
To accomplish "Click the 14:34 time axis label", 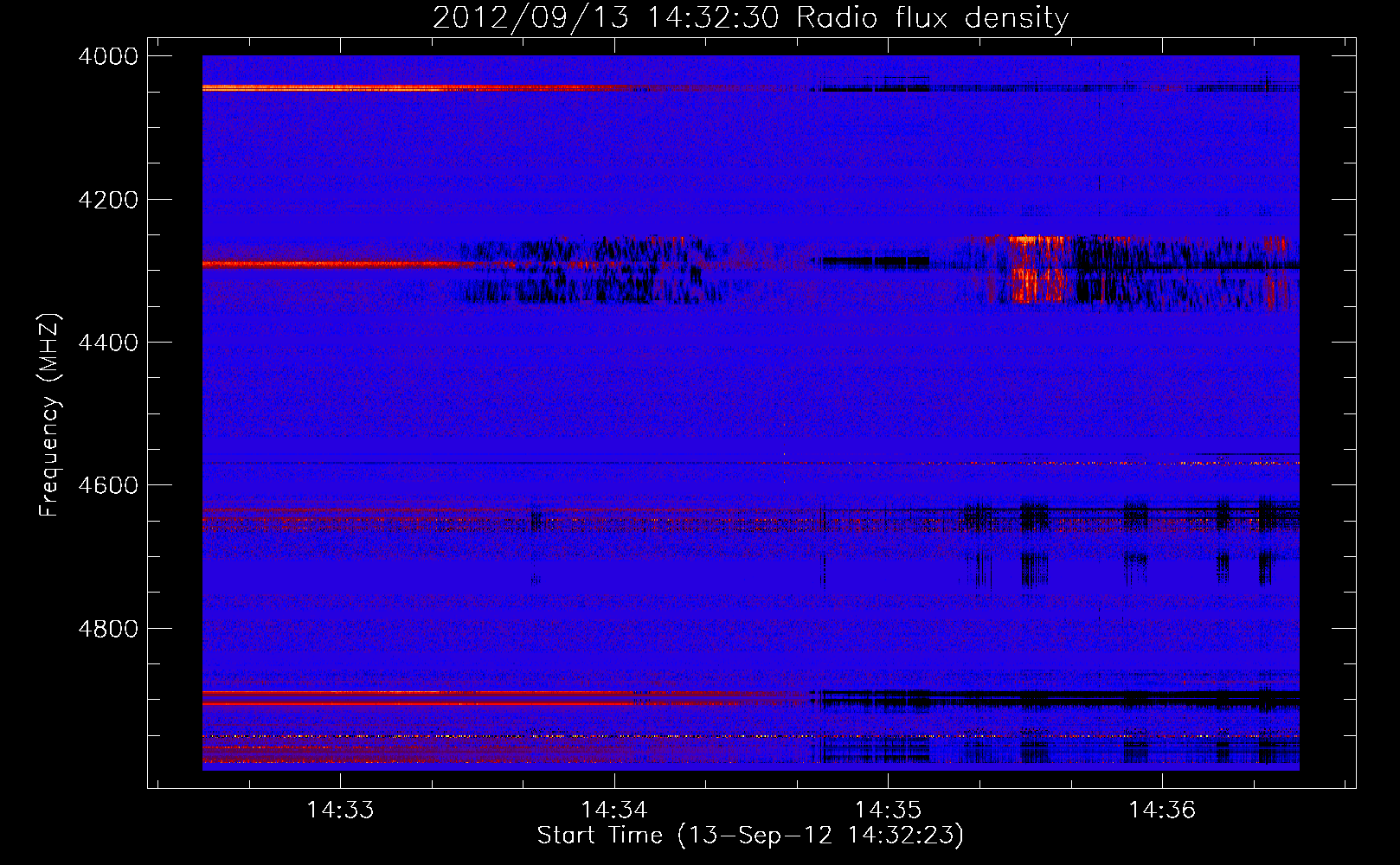I will pos(613,810).
